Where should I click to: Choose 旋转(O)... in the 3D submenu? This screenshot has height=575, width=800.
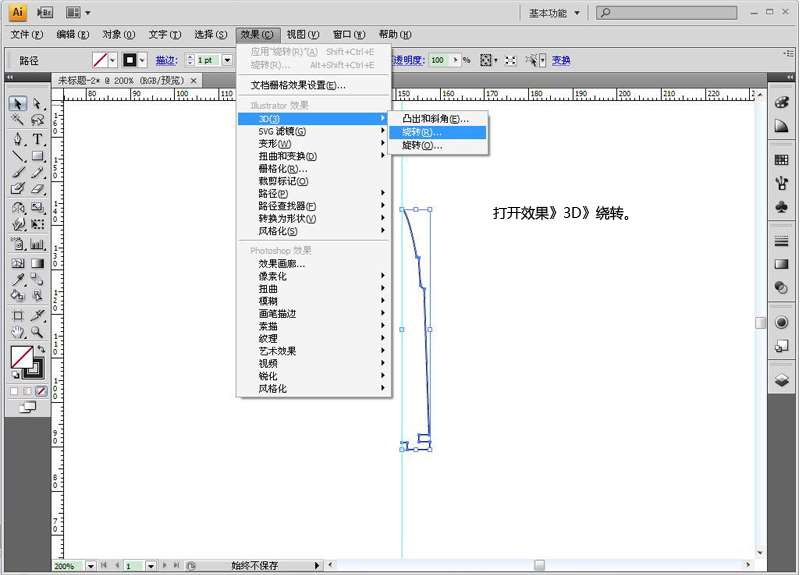tap(438, 145)
